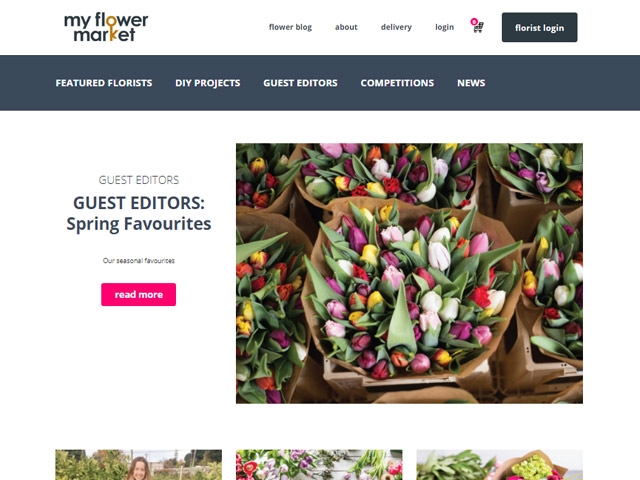Open the middle mixed flowers article thumbnail
The image size is (640, 480).
click(319, 465)
